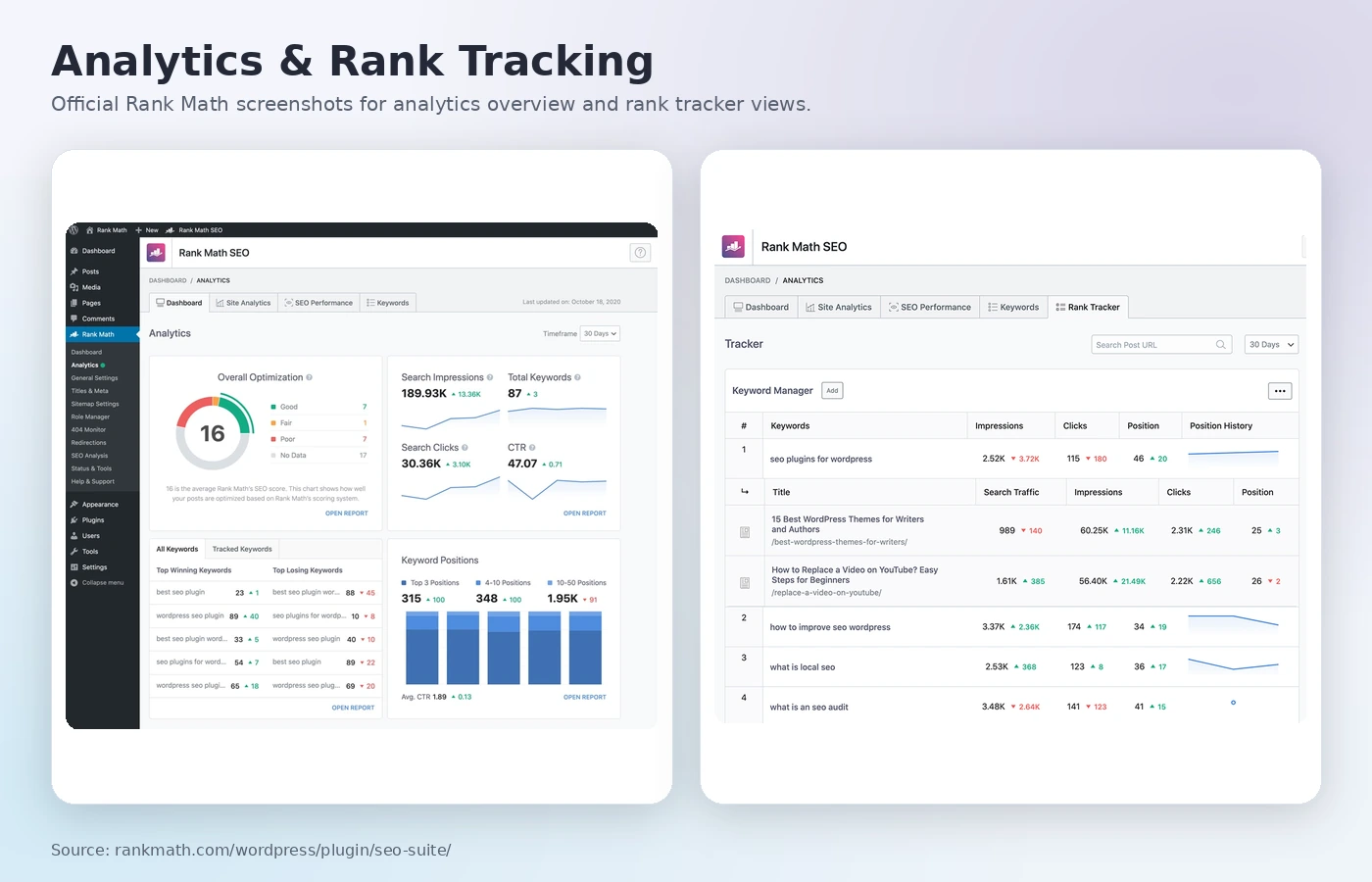The image size is (1372, 882).
Task: Click the Search Post URL field
Action: coord(1161,345)
